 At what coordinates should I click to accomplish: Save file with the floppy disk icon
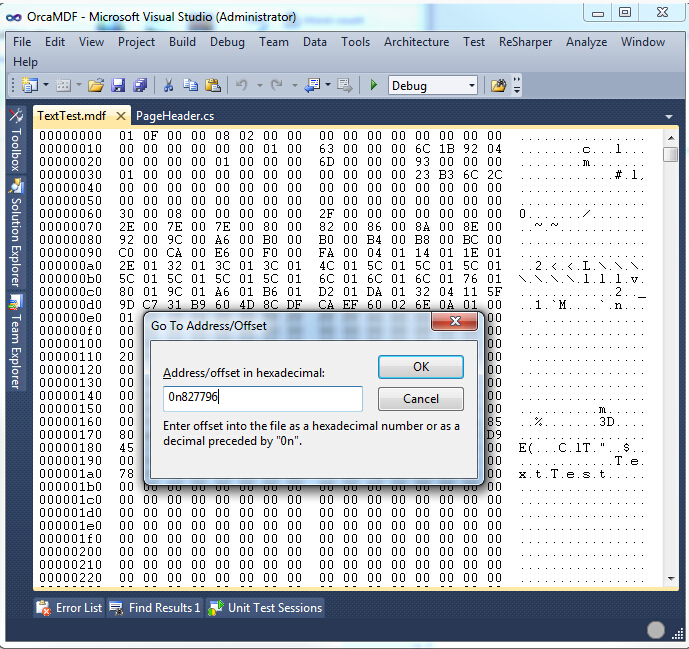click(118, 85)
